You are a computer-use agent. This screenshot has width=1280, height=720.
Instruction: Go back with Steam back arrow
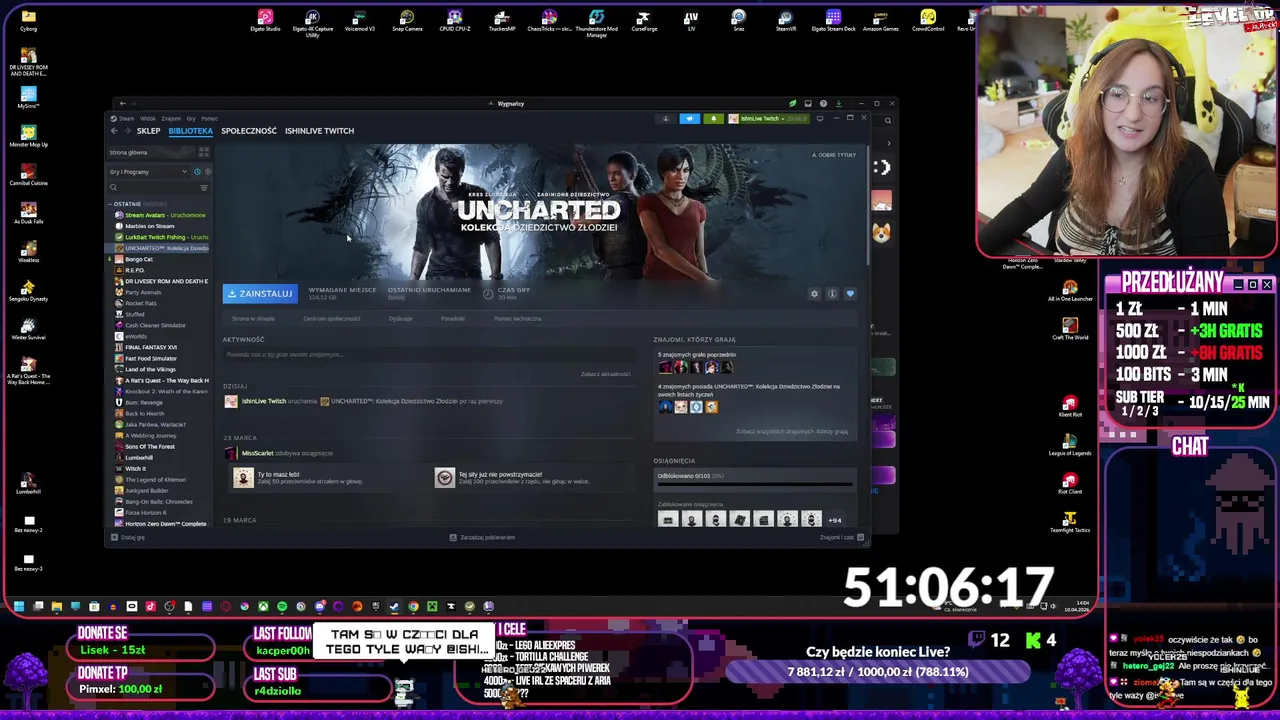click(114, 131)
